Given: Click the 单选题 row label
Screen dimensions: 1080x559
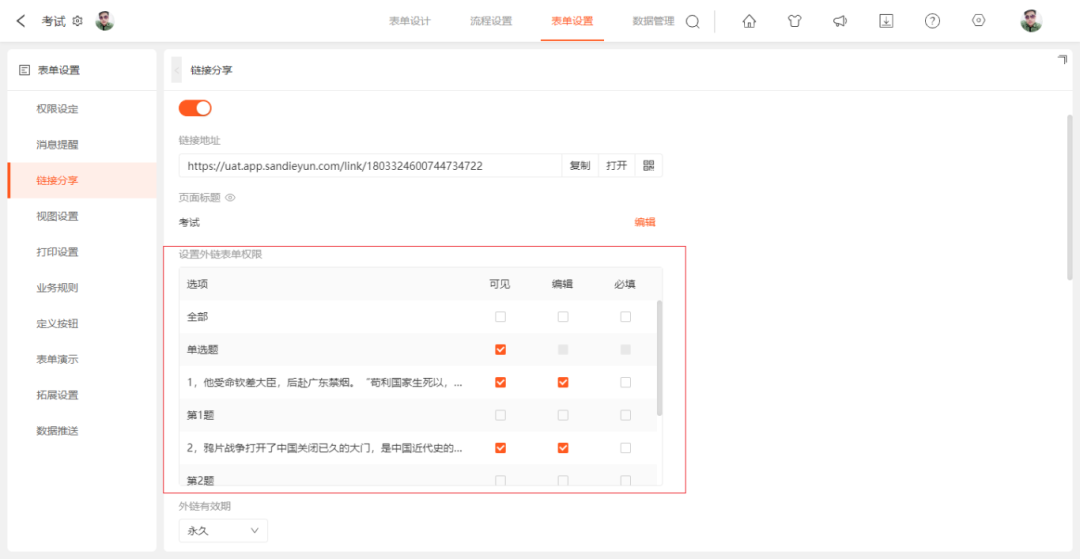Looking at the screenshot, I should click(x=202, y=350).
